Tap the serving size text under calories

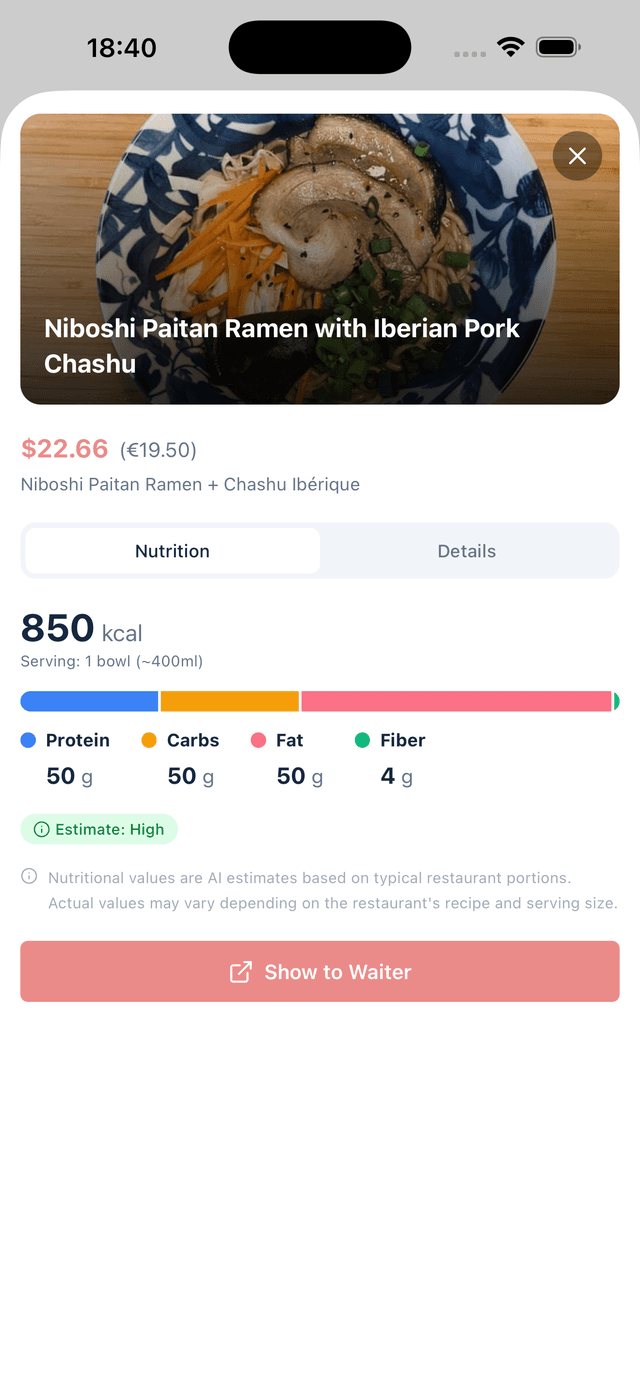(x=112, y=661)
